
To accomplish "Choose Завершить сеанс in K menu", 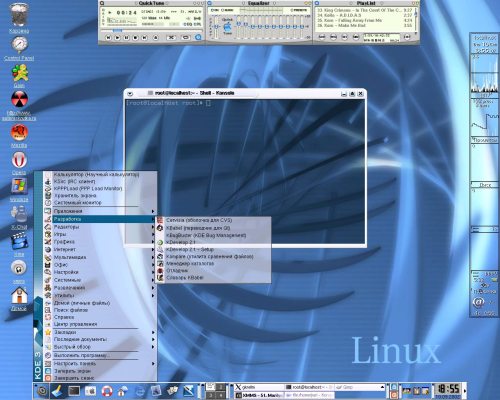I will pyautogui.click(x=100, y=378).
